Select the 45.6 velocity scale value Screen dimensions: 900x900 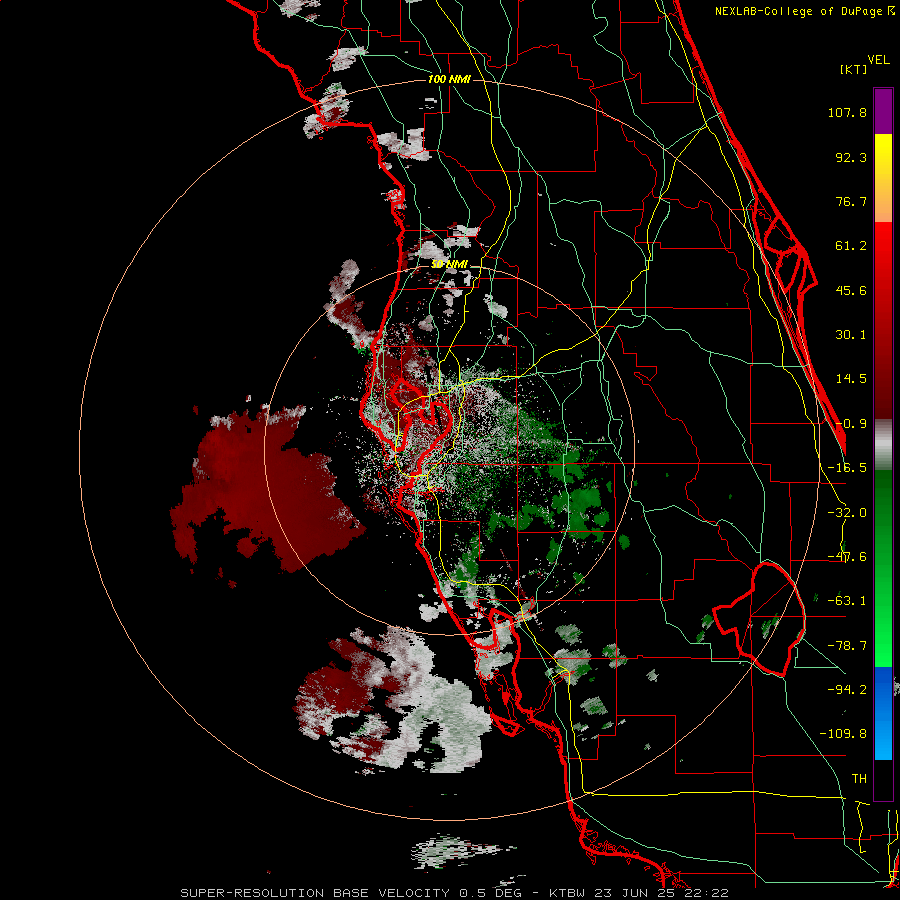click(x=851, y=290)
